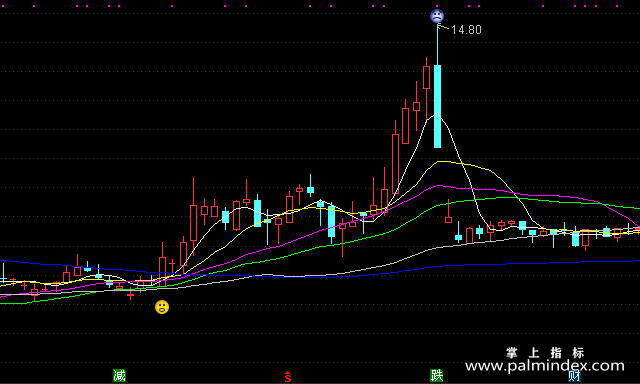640x384 pixels.
Task: Select the tall cyan candlestick at the peak
Action: (x=437, y=106)
